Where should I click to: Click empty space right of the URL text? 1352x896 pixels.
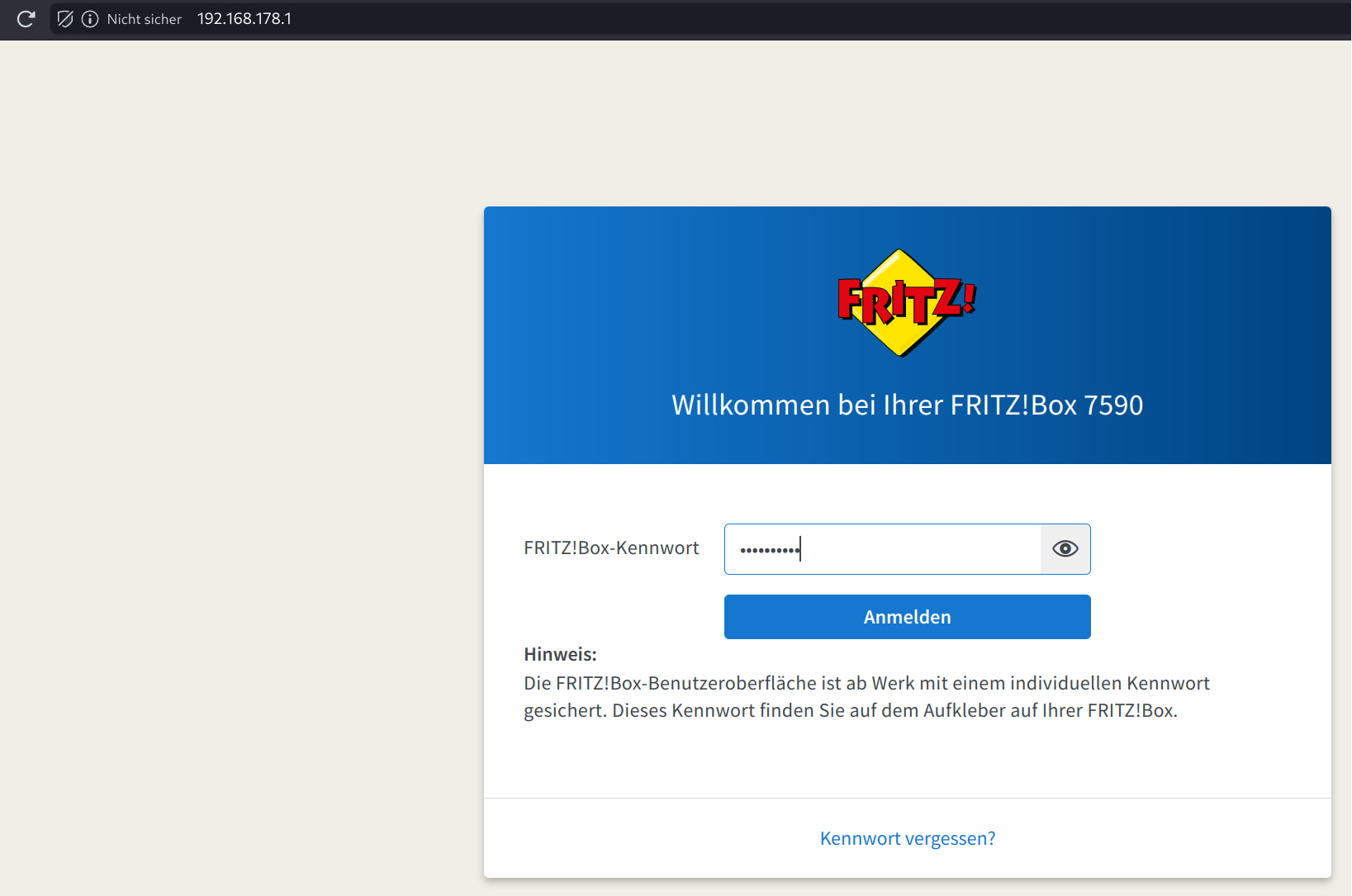tap(743, 19)
